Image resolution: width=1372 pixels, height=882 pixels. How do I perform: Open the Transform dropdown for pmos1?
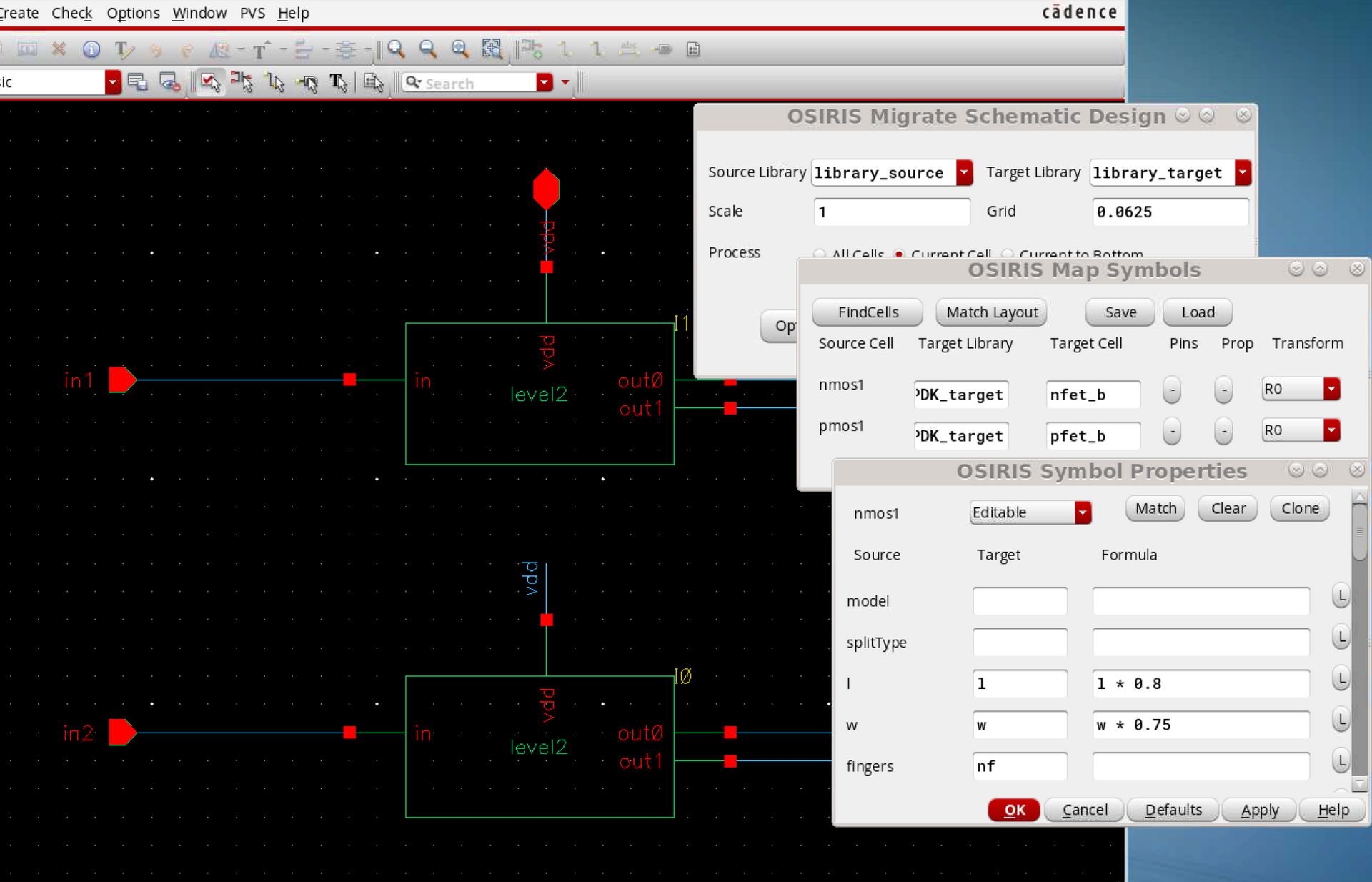coord(1331,430)
